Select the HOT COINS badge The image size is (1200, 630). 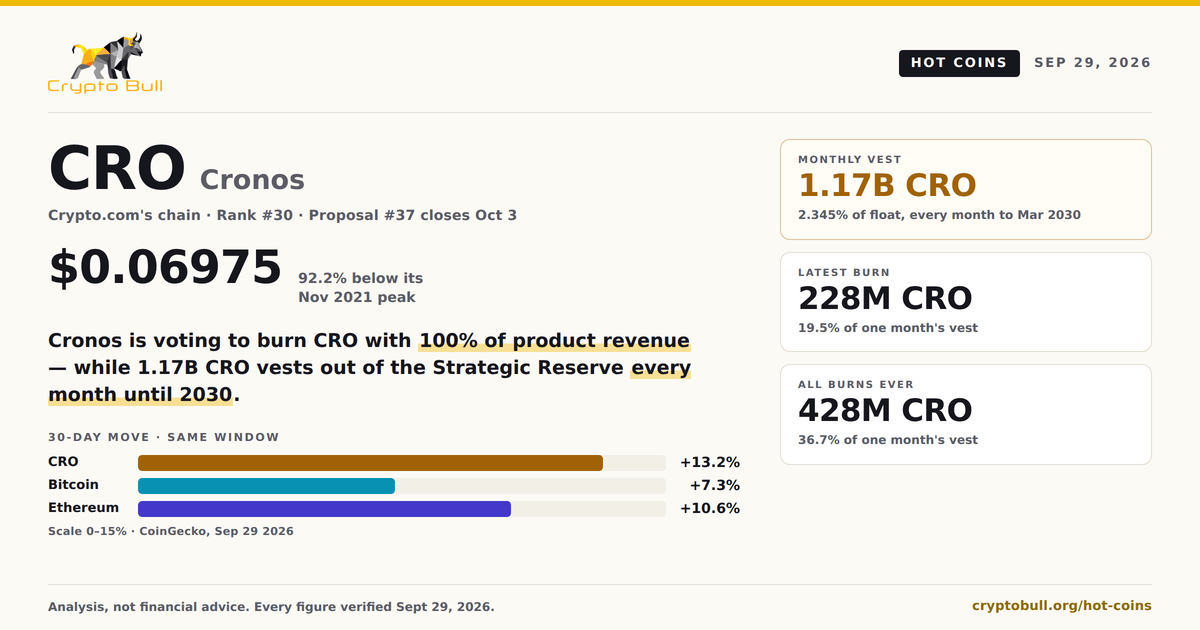(x=959, y=63)
